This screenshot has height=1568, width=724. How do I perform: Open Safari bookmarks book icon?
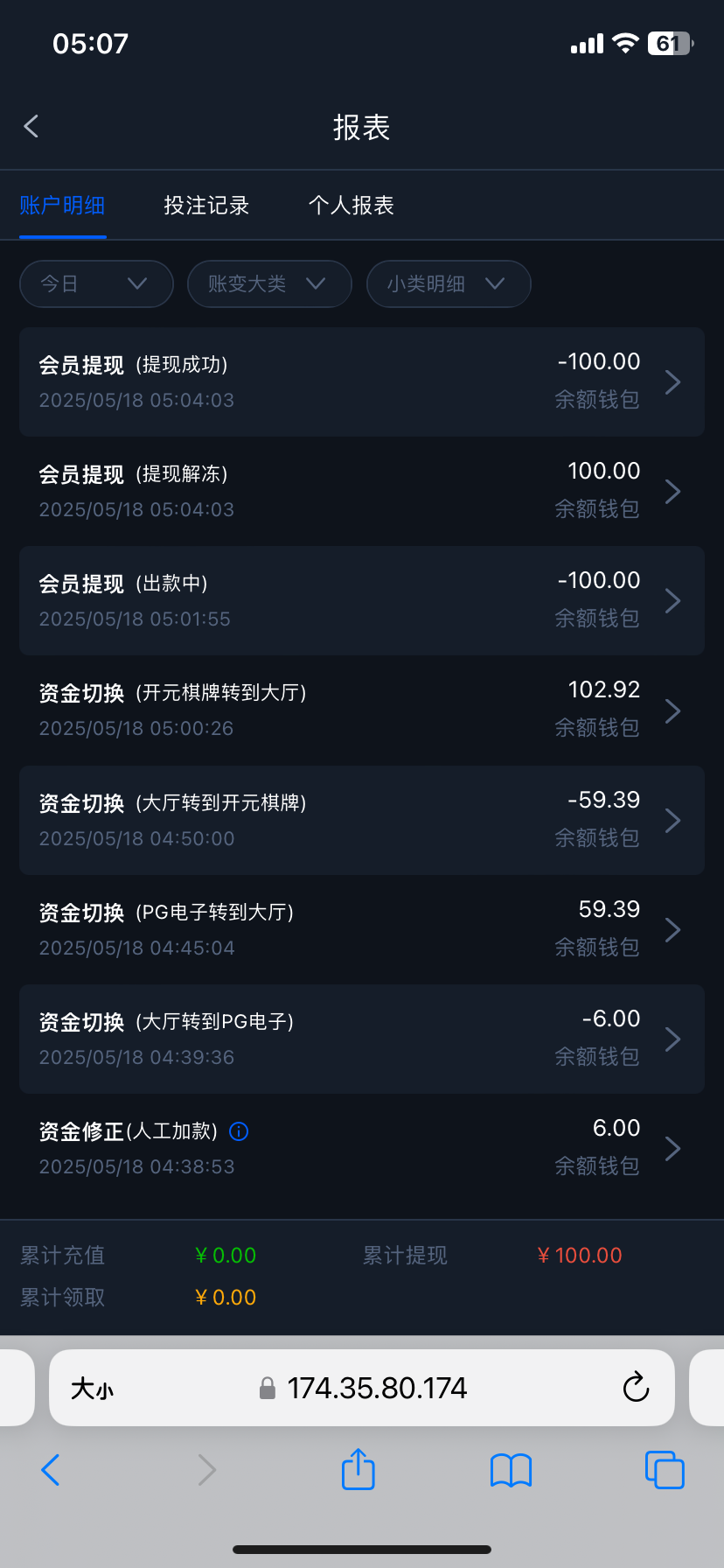(x=511, y=1470)
